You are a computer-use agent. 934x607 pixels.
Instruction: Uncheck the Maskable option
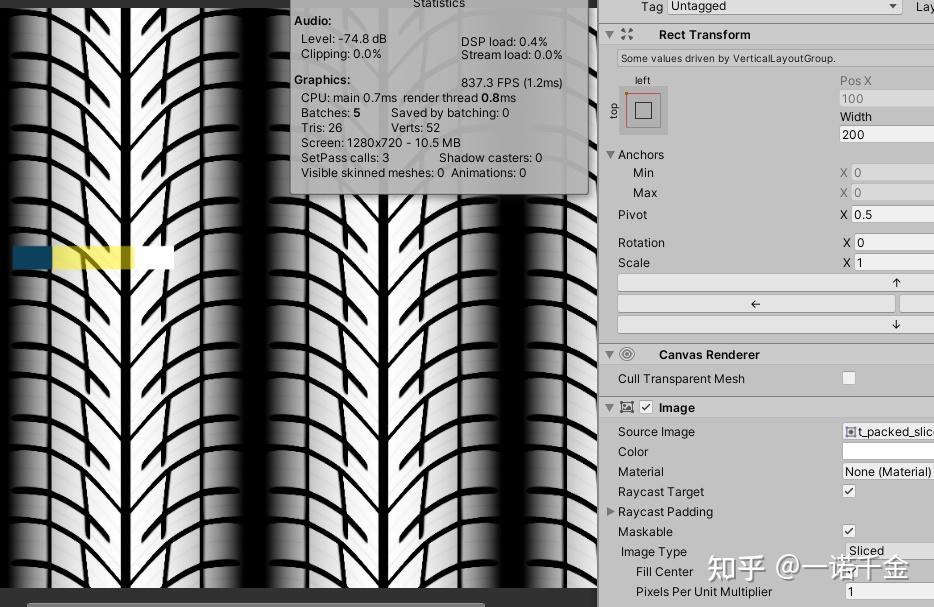[x=848, y=531]
